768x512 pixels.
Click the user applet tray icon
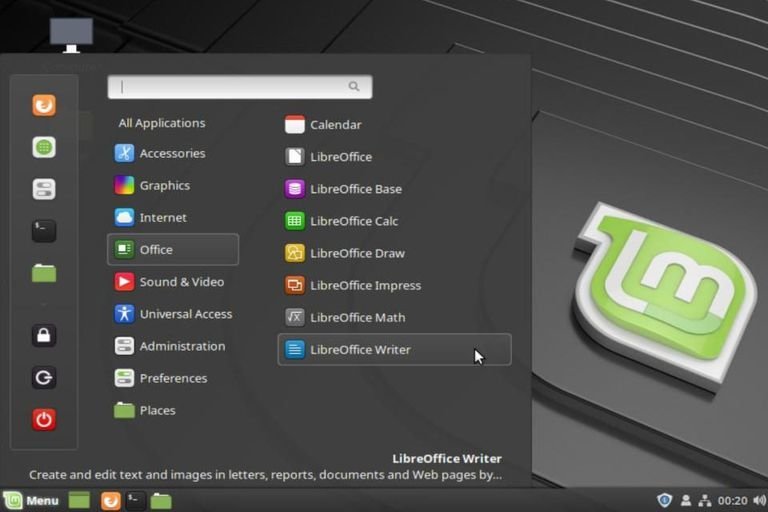(x=686, y=500)
